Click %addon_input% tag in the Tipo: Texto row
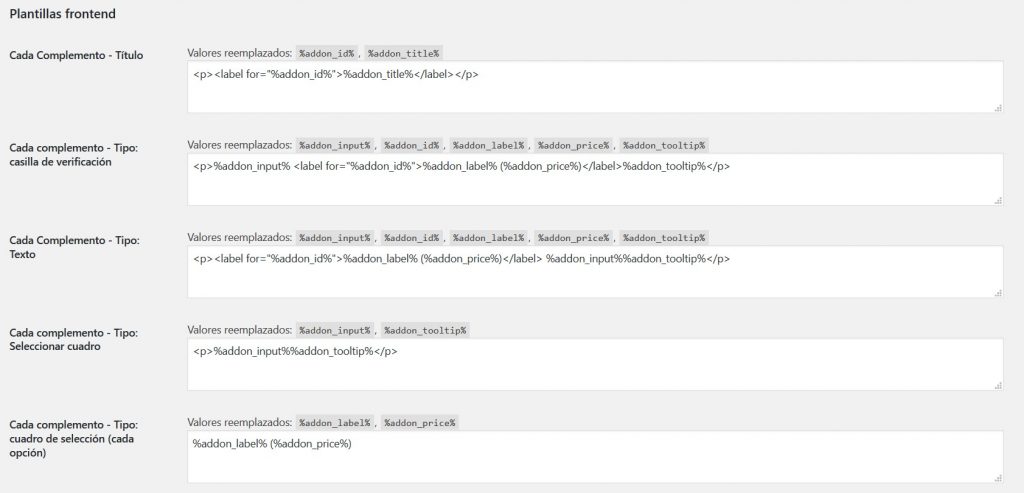Screen dimensions: 1024x493 (335, 238)
